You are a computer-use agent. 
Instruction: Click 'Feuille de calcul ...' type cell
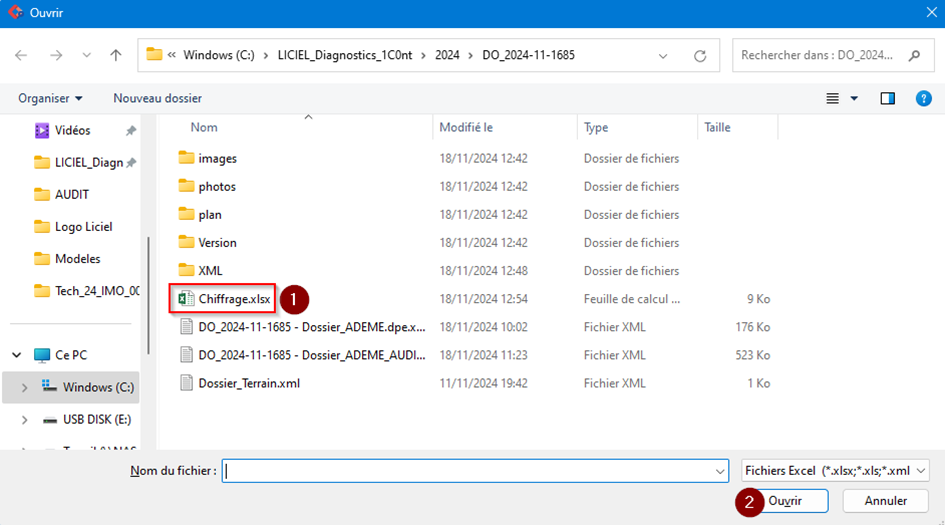632,299
